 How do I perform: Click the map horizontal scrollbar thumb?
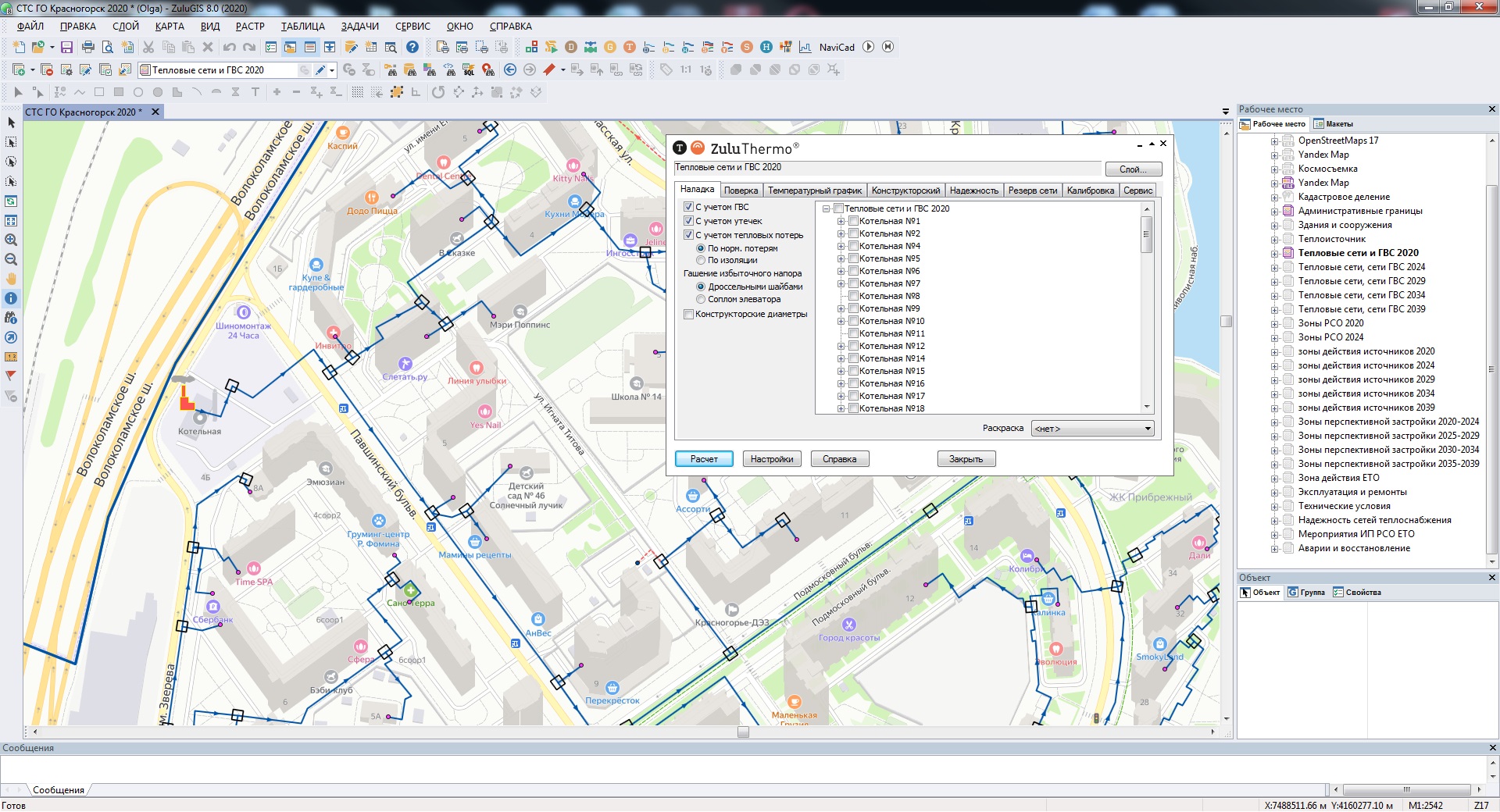click(743, 732)
